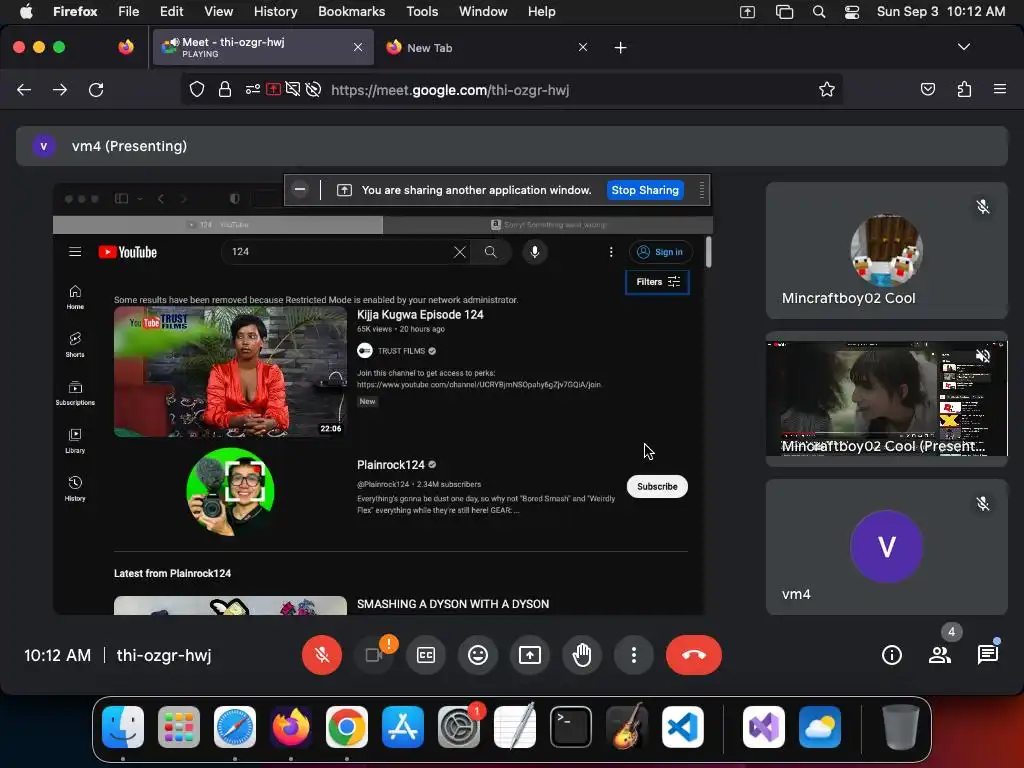This screenshot has height=768, width=1024.
Task: Raise hand in the meeting
Action: pos(582,654)
